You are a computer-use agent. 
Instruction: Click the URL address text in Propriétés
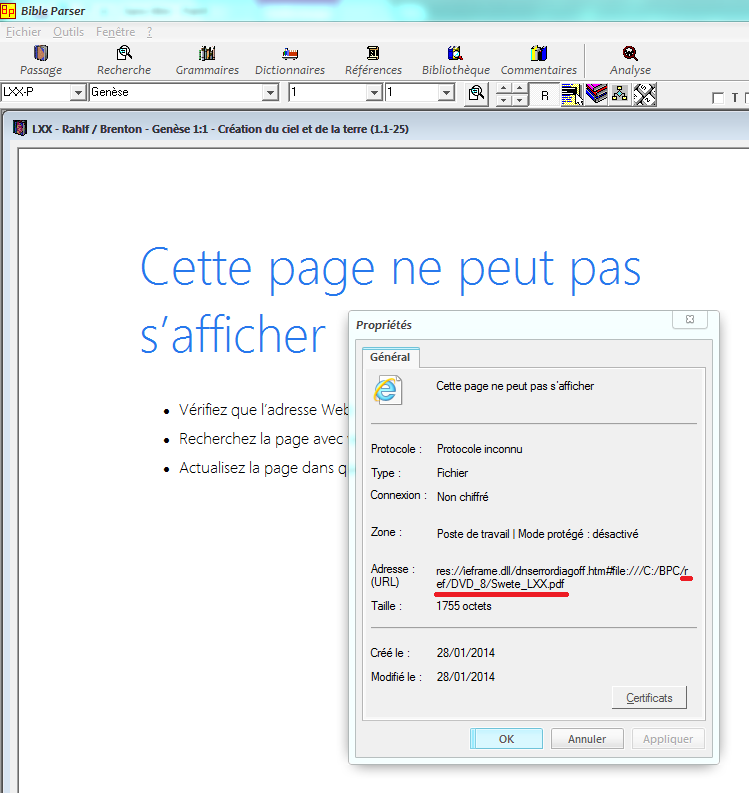point(562,577)
